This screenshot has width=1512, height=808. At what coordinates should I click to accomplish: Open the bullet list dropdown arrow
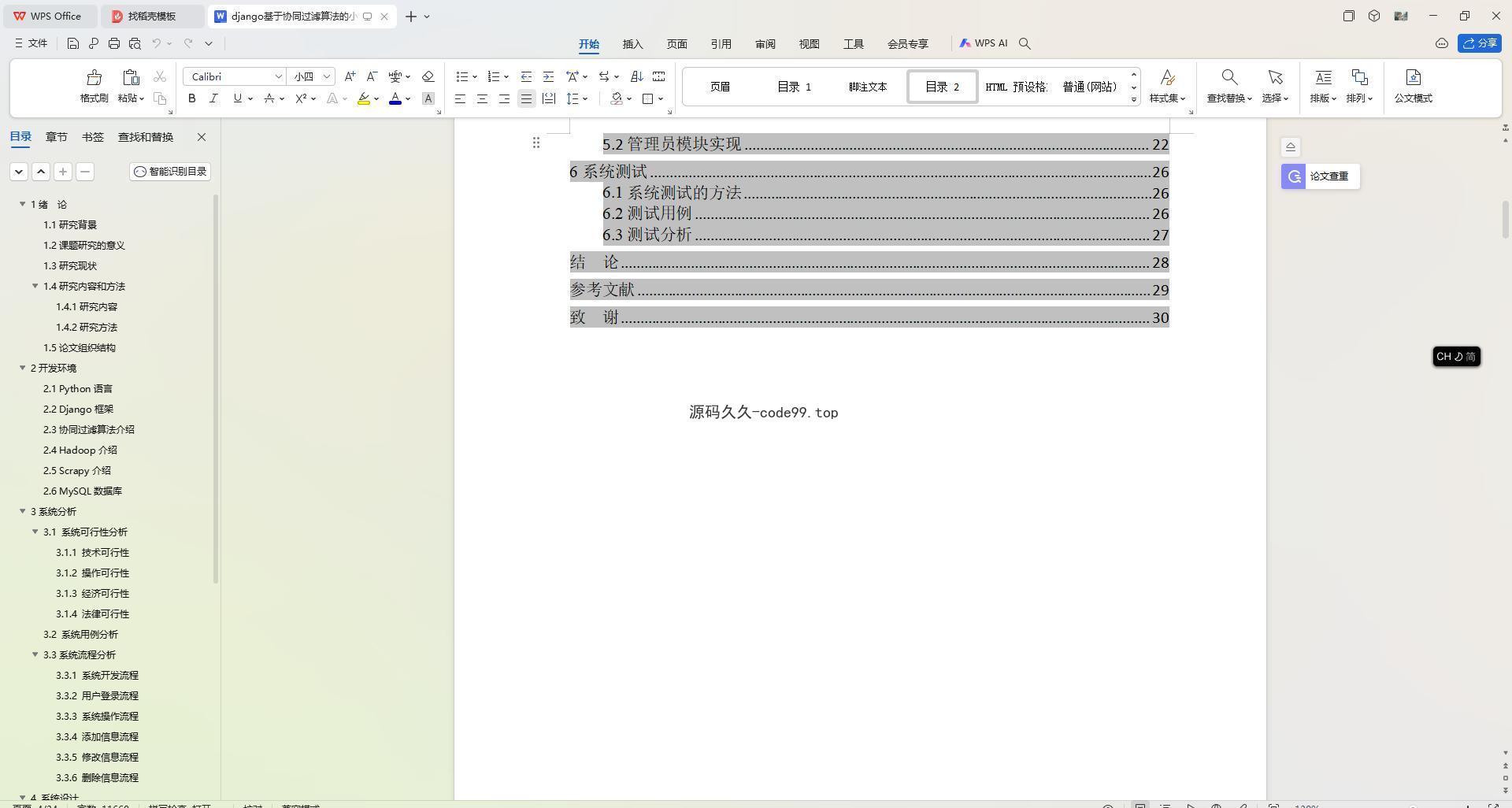475,76
